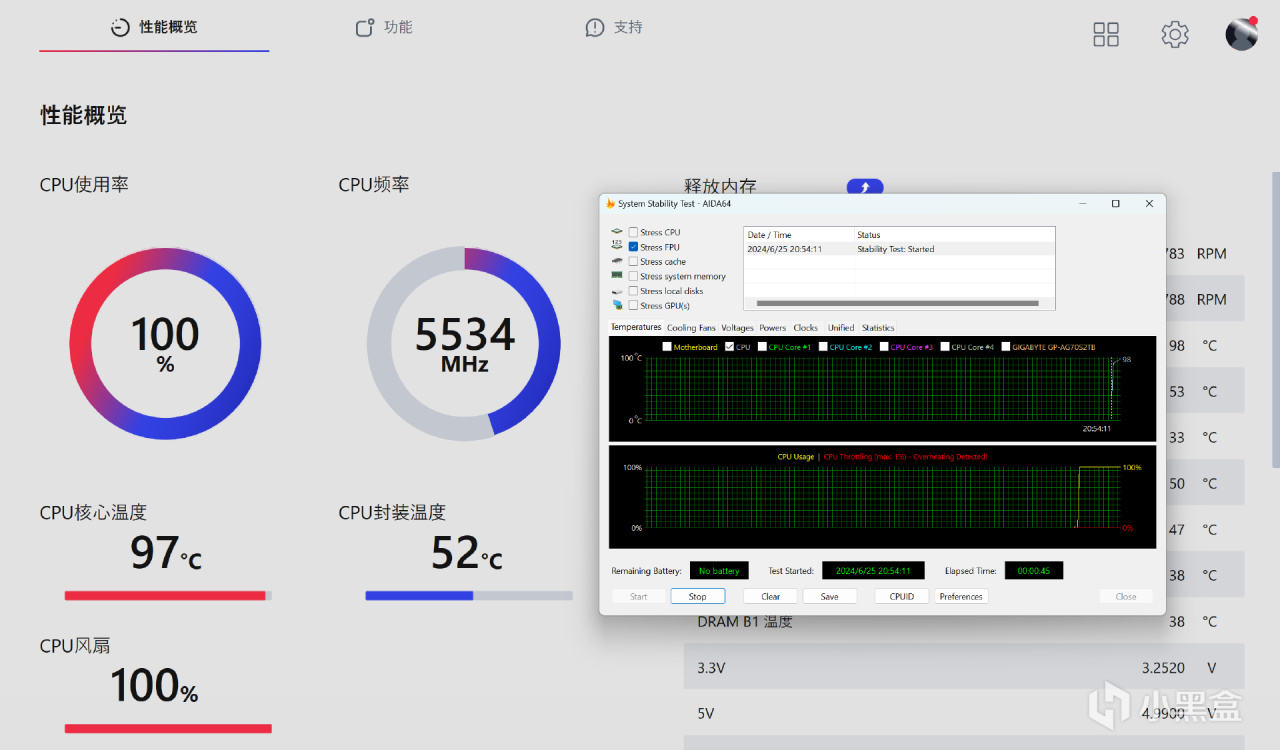Click the horizontal scrollbar in status log
1280x750 pixels.
click(898, 304)
